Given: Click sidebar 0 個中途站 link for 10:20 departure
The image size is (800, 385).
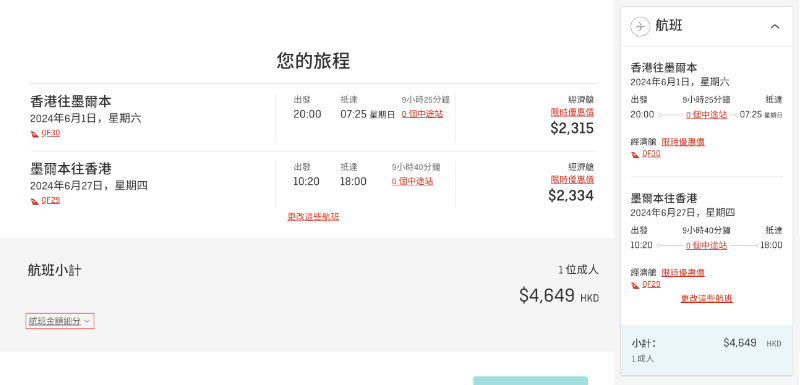Looking at the screenshot, I should coord(706,245).
